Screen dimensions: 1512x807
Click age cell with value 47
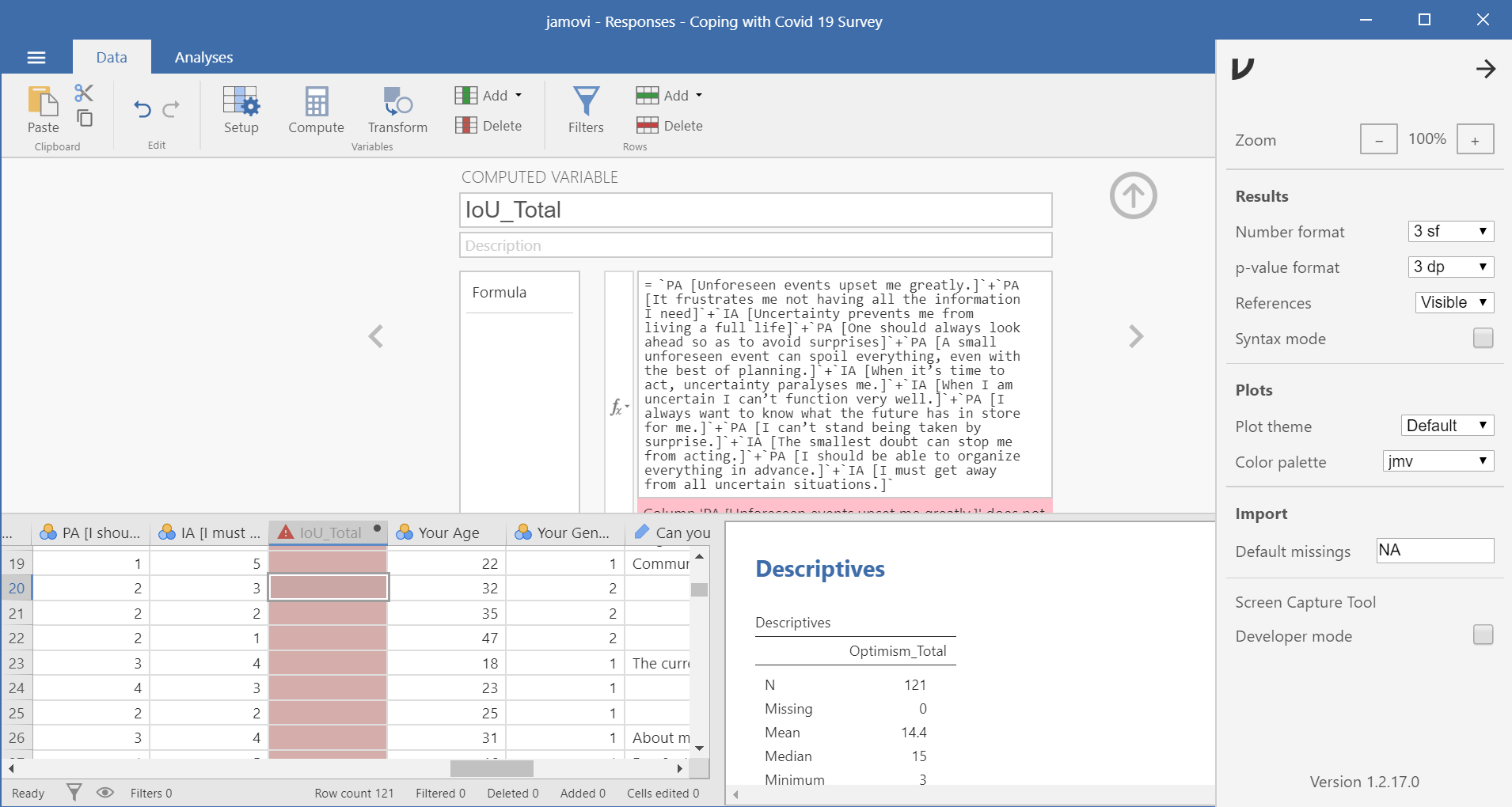(x=446, y=638)
